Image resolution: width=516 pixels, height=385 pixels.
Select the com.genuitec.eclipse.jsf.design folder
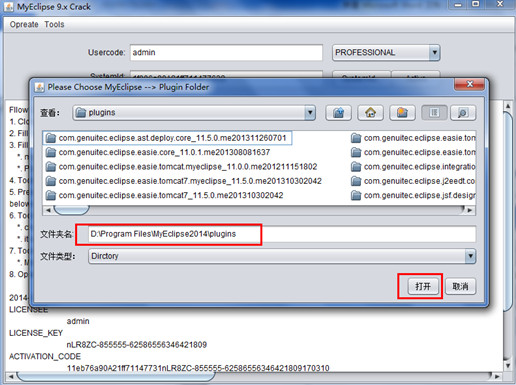tap(413, 195)
